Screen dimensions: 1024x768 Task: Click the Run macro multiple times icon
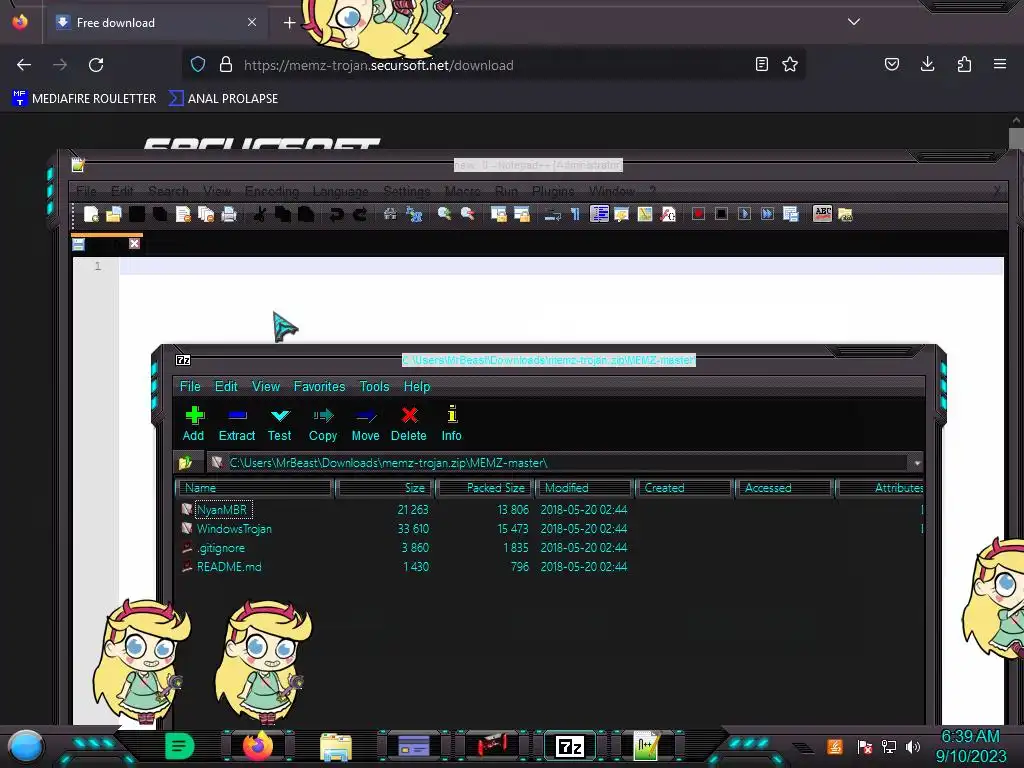[x=767, y=214]
